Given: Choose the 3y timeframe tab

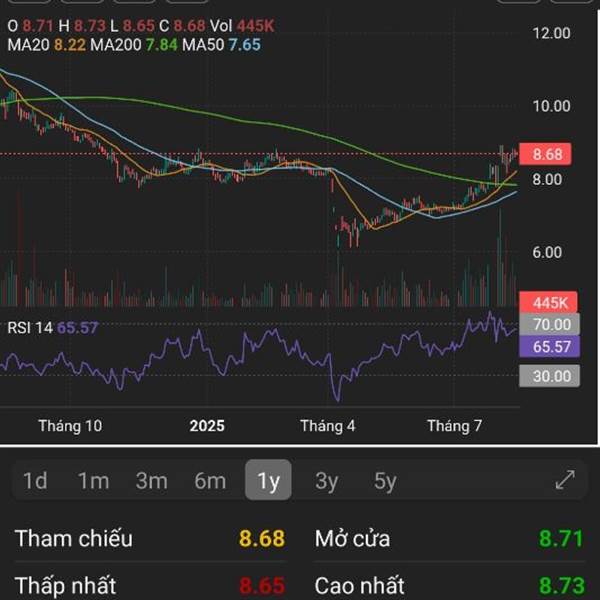Looking at the screenshot, I should 327,481.
